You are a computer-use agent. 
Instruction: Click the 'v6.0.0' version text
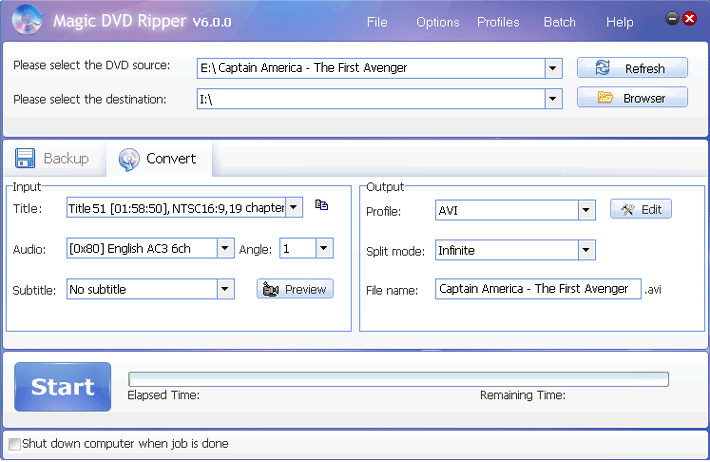pyautogui.click(x=212, y=22)
